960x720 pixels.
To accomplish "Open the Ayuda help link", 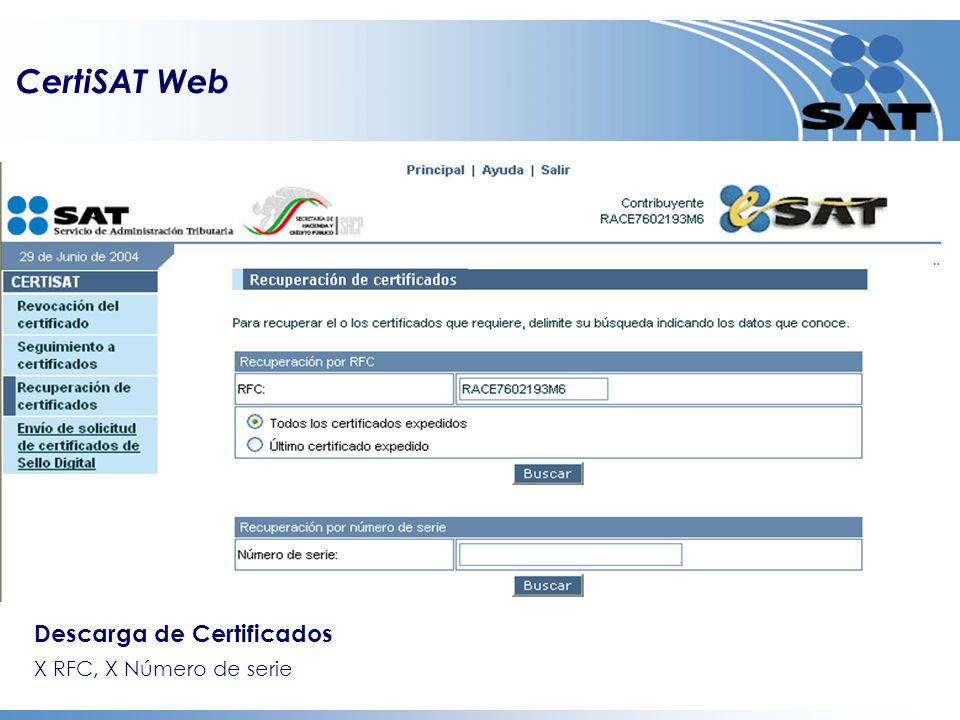I will 503,170.
